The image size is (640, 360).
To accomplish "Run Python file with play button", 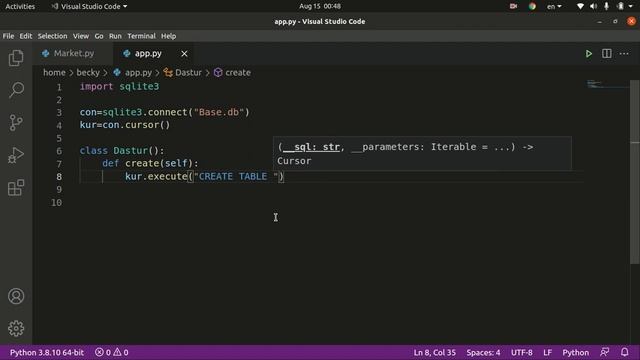I will (x=589, y=53).
